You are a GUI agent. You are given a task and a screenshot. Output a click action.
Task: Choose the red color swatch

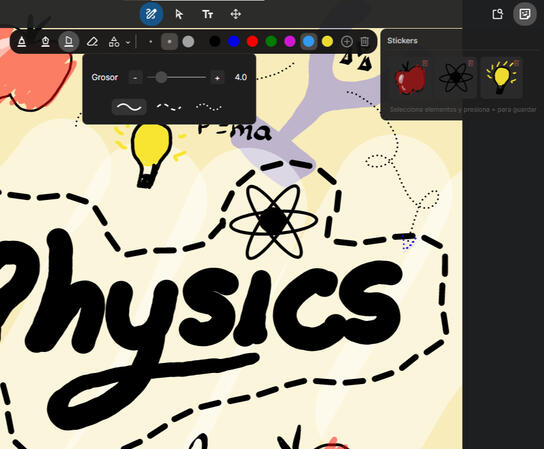pos(252,42)
